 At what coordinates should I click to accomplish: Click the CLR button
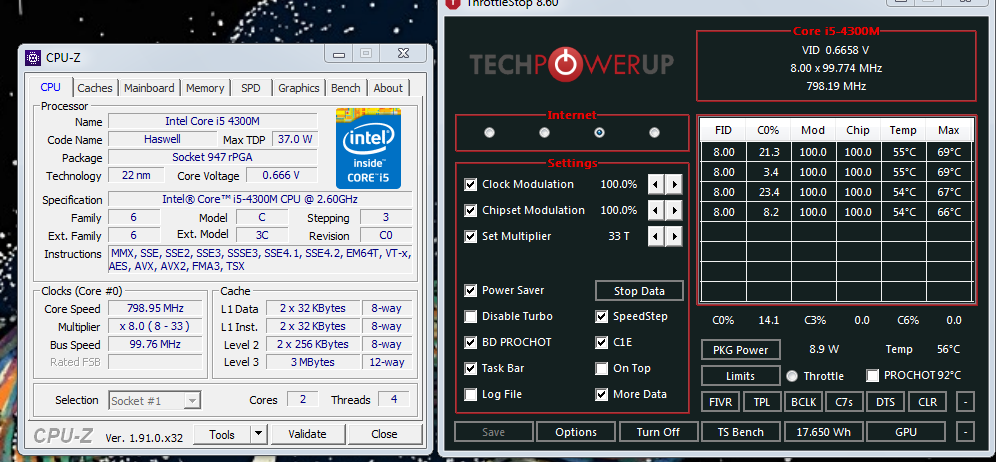(x=927, y=402)
